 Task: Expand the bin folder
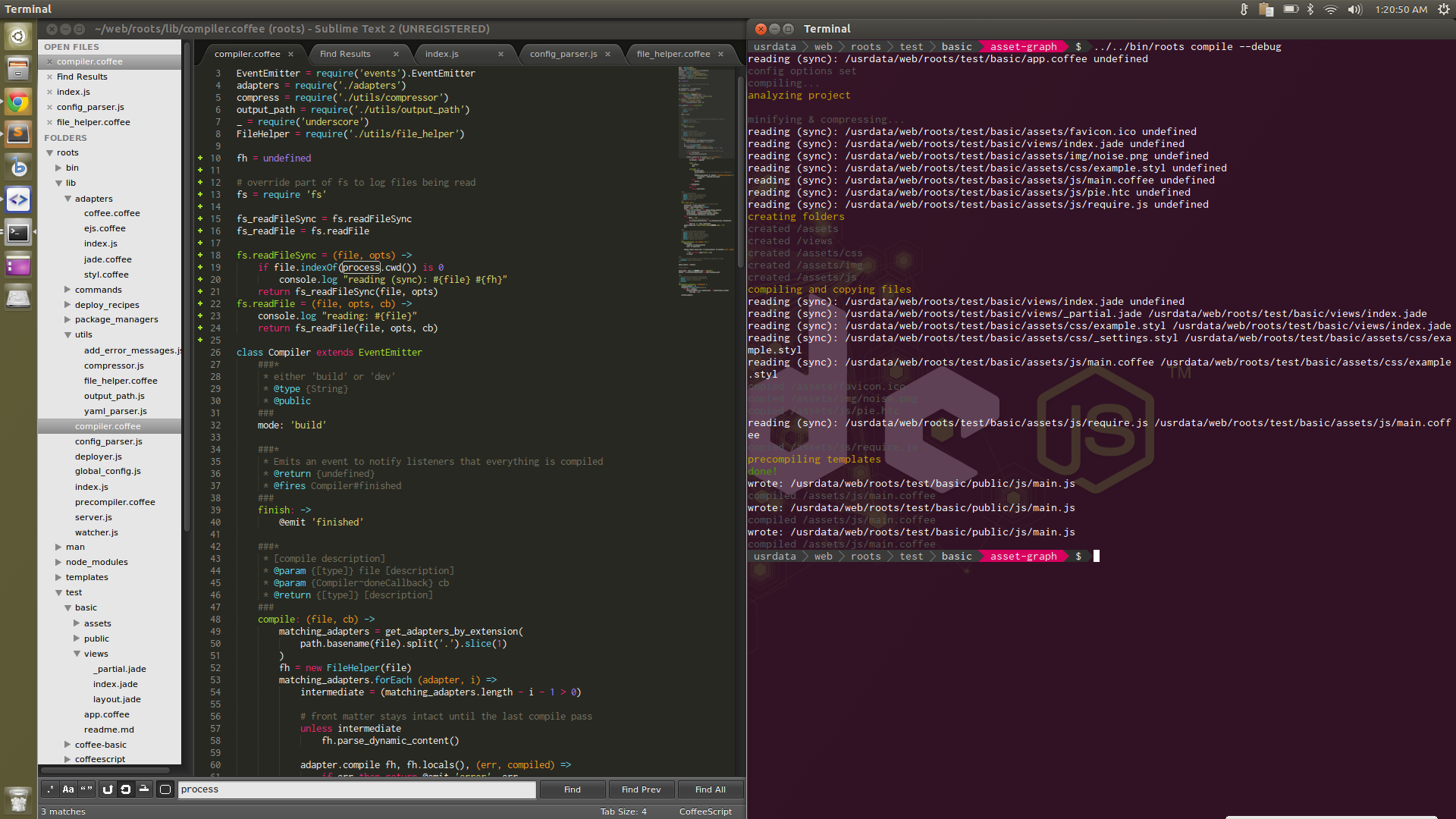coord(58,168)
